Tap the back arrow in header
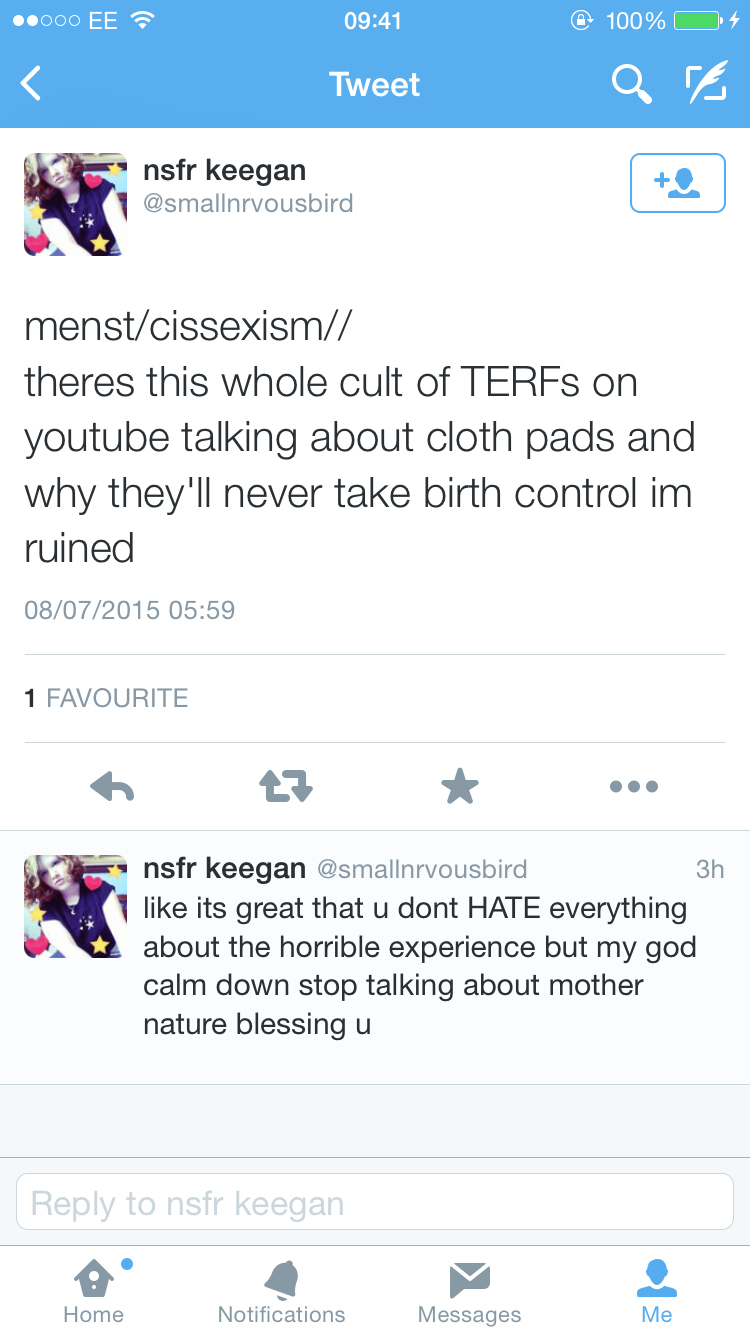Viewport: 750px width, 1334px height. click(x=31, y=84)
